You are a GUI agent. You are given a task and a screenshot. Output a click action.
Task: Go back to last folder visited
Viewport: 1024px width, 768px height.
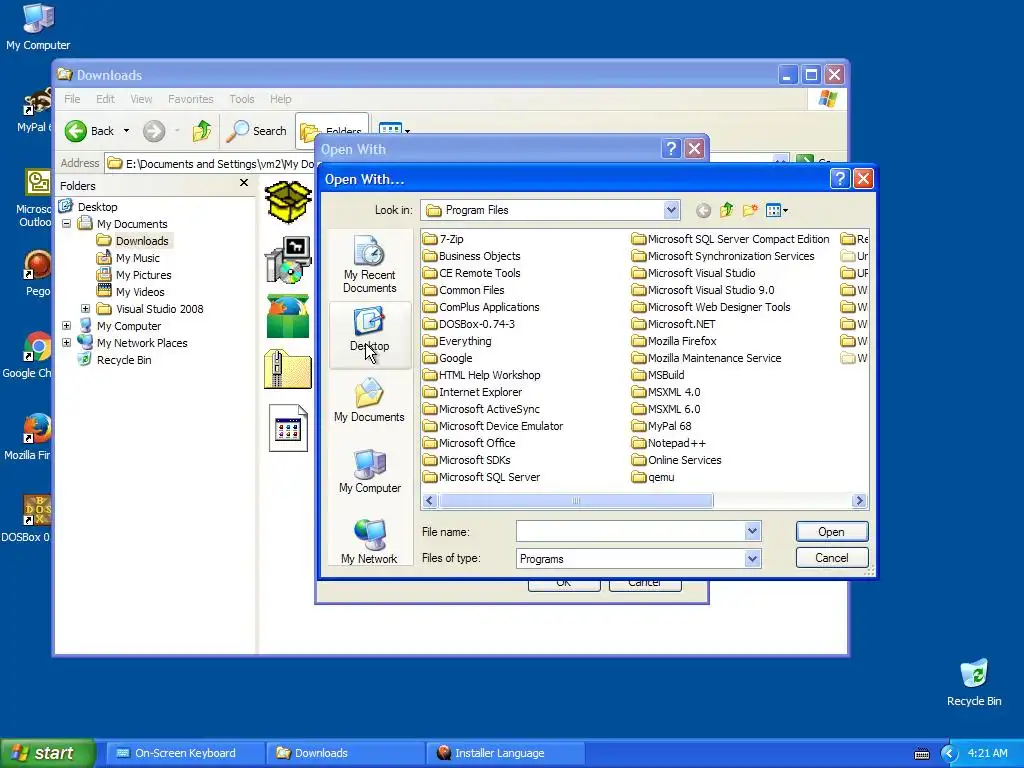click(x=703, y=210)
